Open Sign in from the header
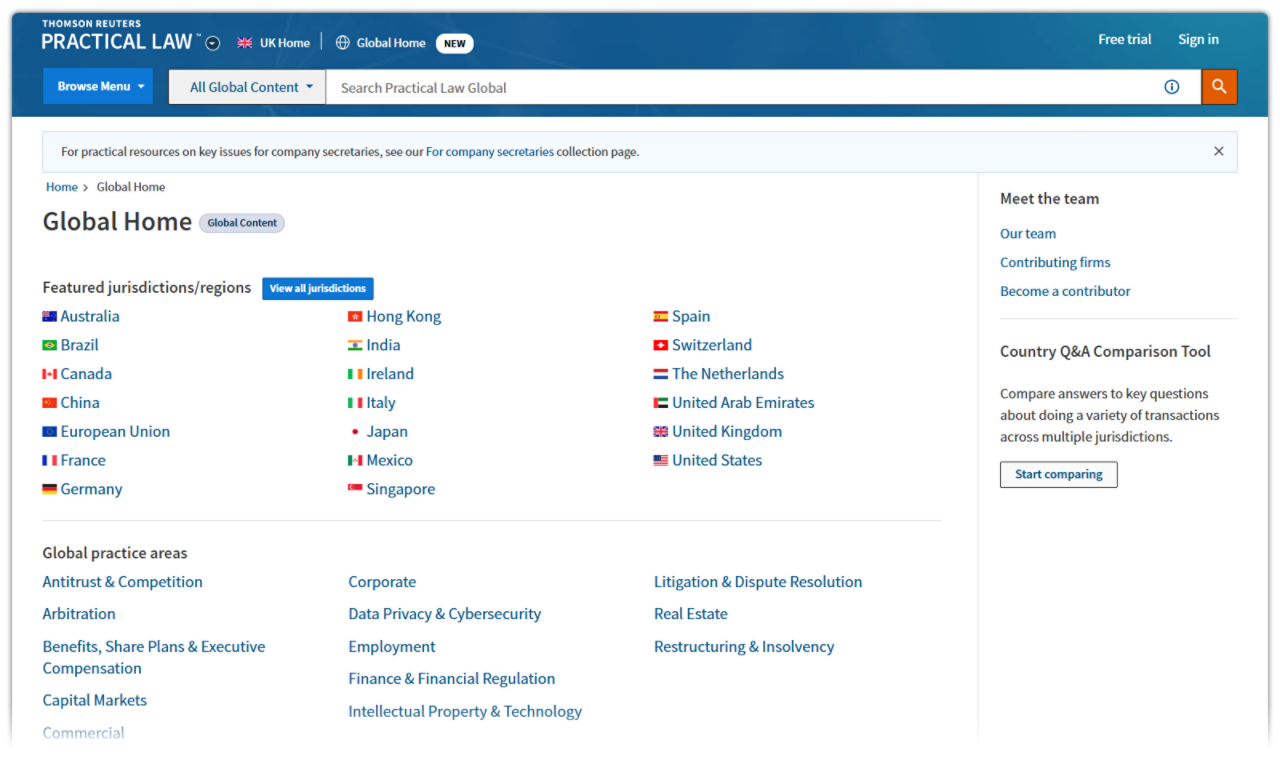1280x762 pixels. 1197,40
